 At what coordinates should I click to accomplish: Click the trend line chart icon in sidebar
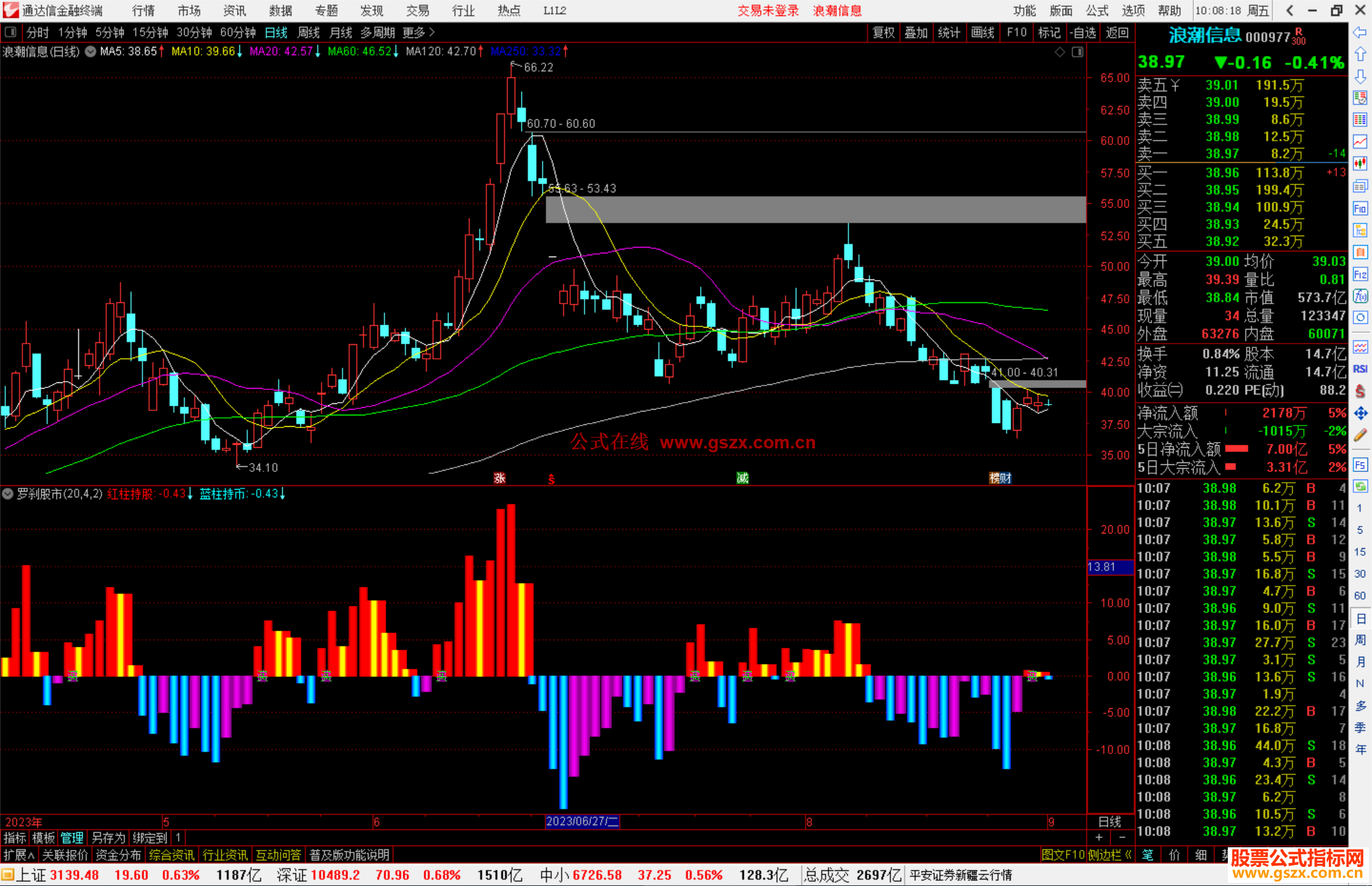point(1360,141)
